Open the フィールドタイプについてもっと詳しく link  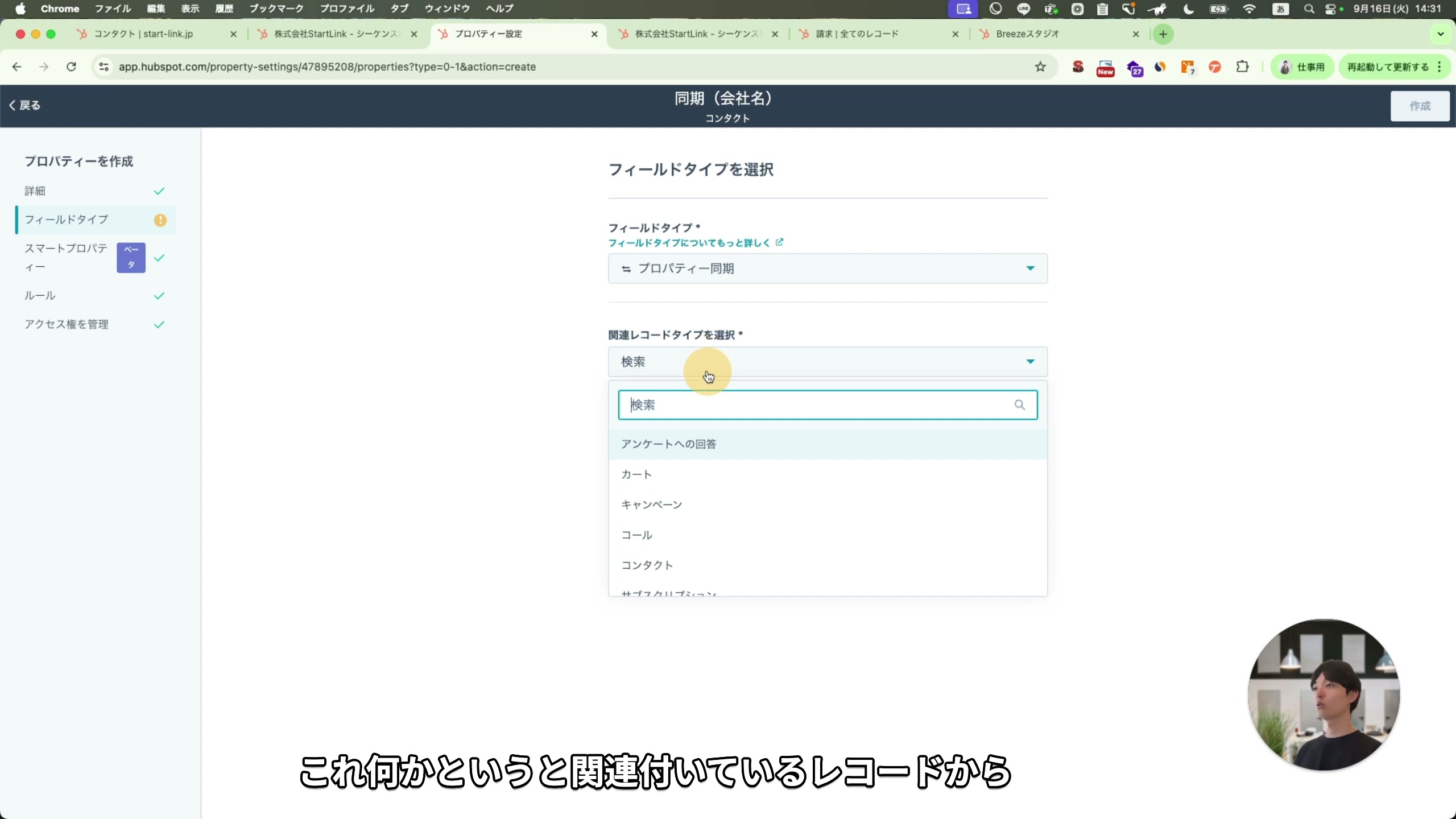coord(692,243)
